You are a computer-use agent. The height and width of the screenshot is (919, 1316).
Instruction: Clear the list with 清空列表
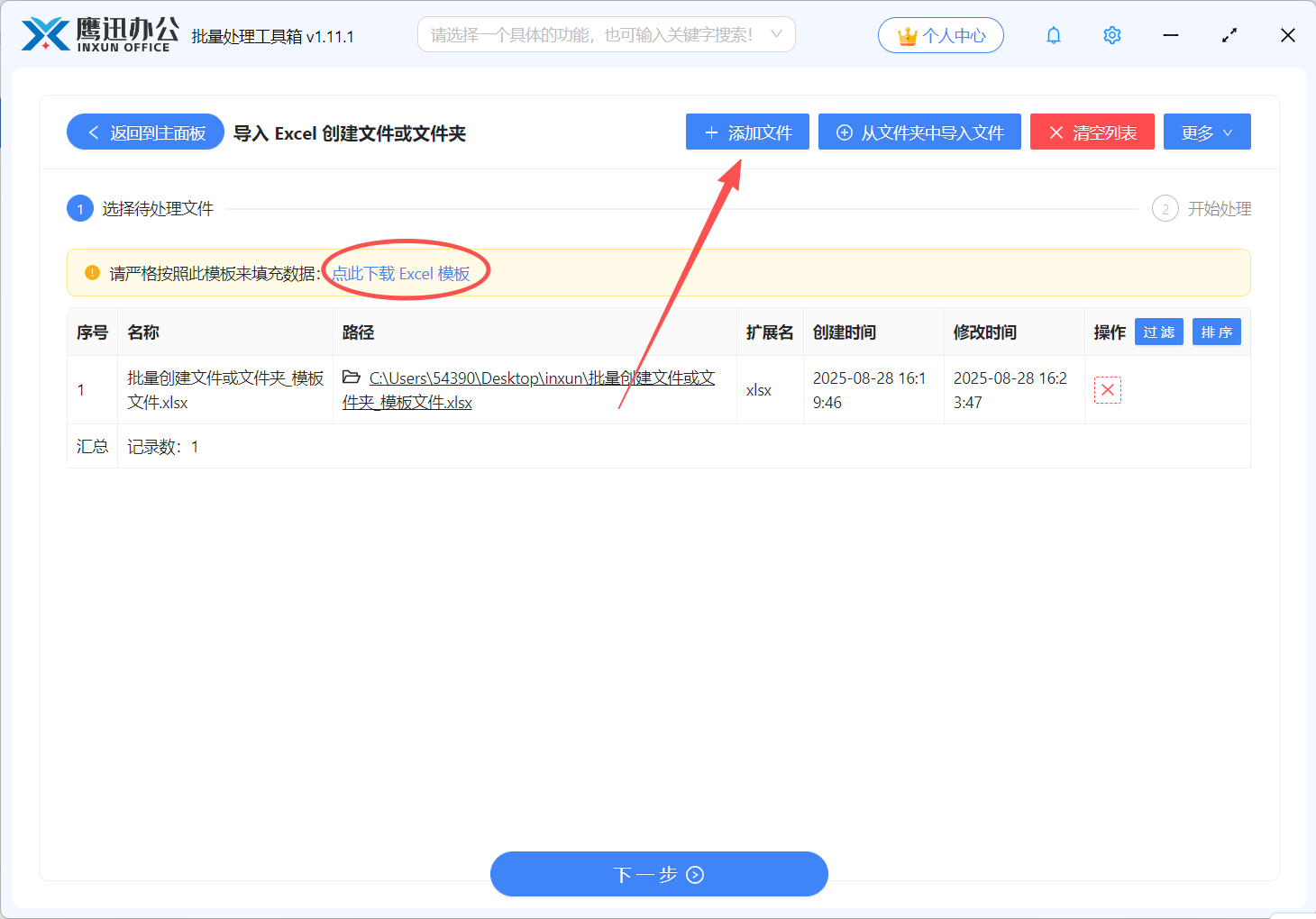point(1092,132)
